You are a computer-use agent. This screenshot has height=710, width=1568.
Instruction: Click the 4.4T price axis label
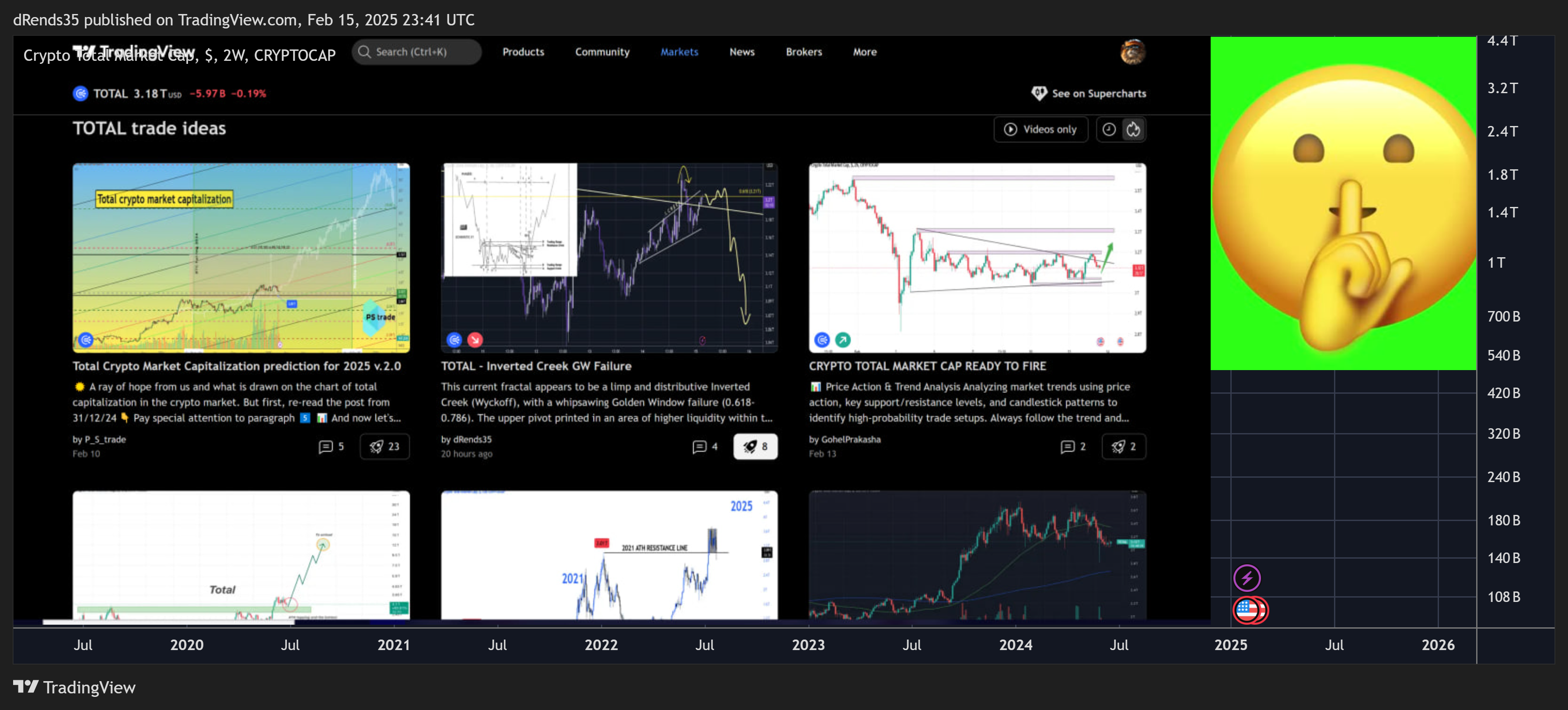(x=1502, y=41)
